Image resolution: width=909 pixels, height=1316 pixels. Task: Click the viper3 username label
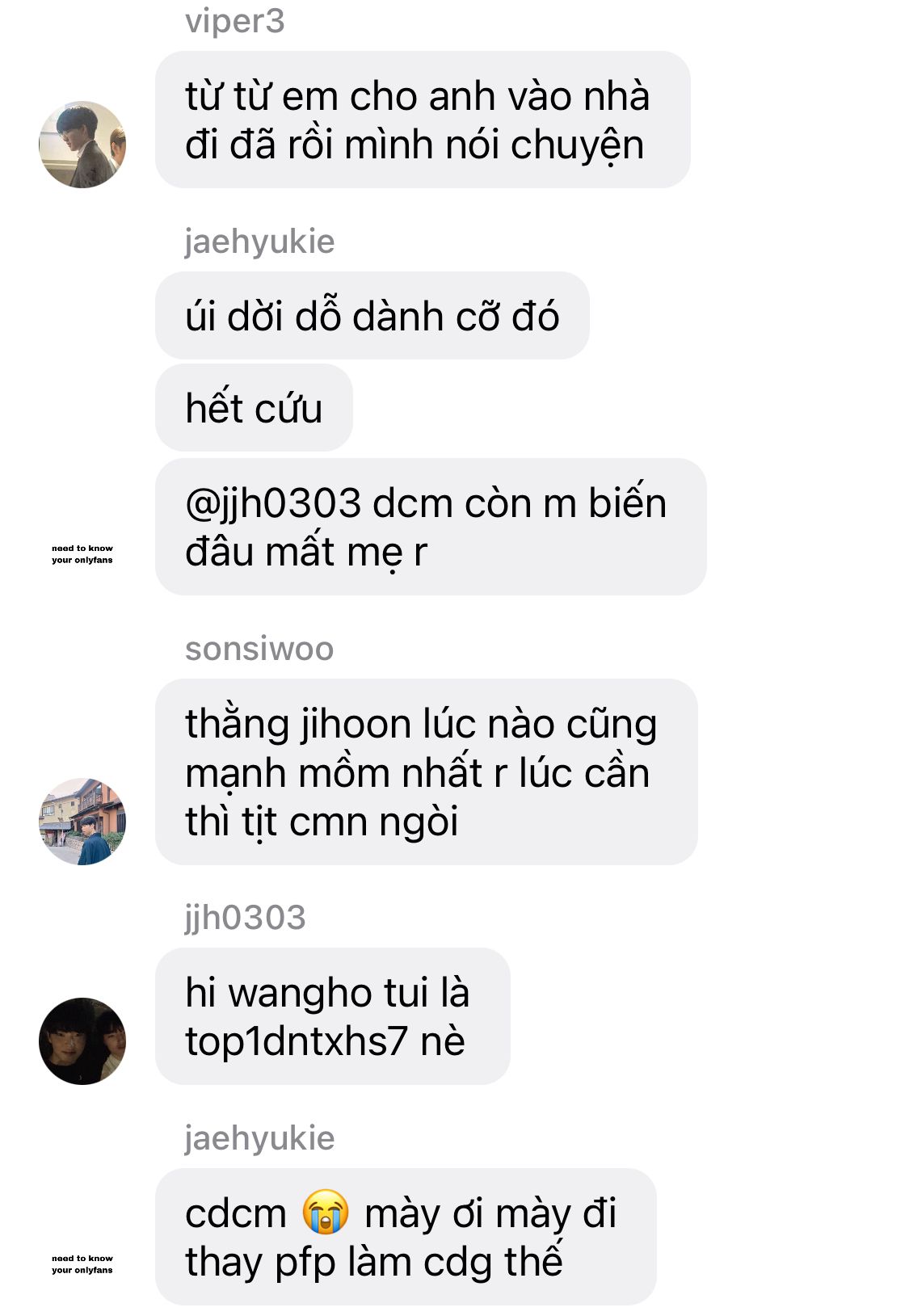click(234, 21)
